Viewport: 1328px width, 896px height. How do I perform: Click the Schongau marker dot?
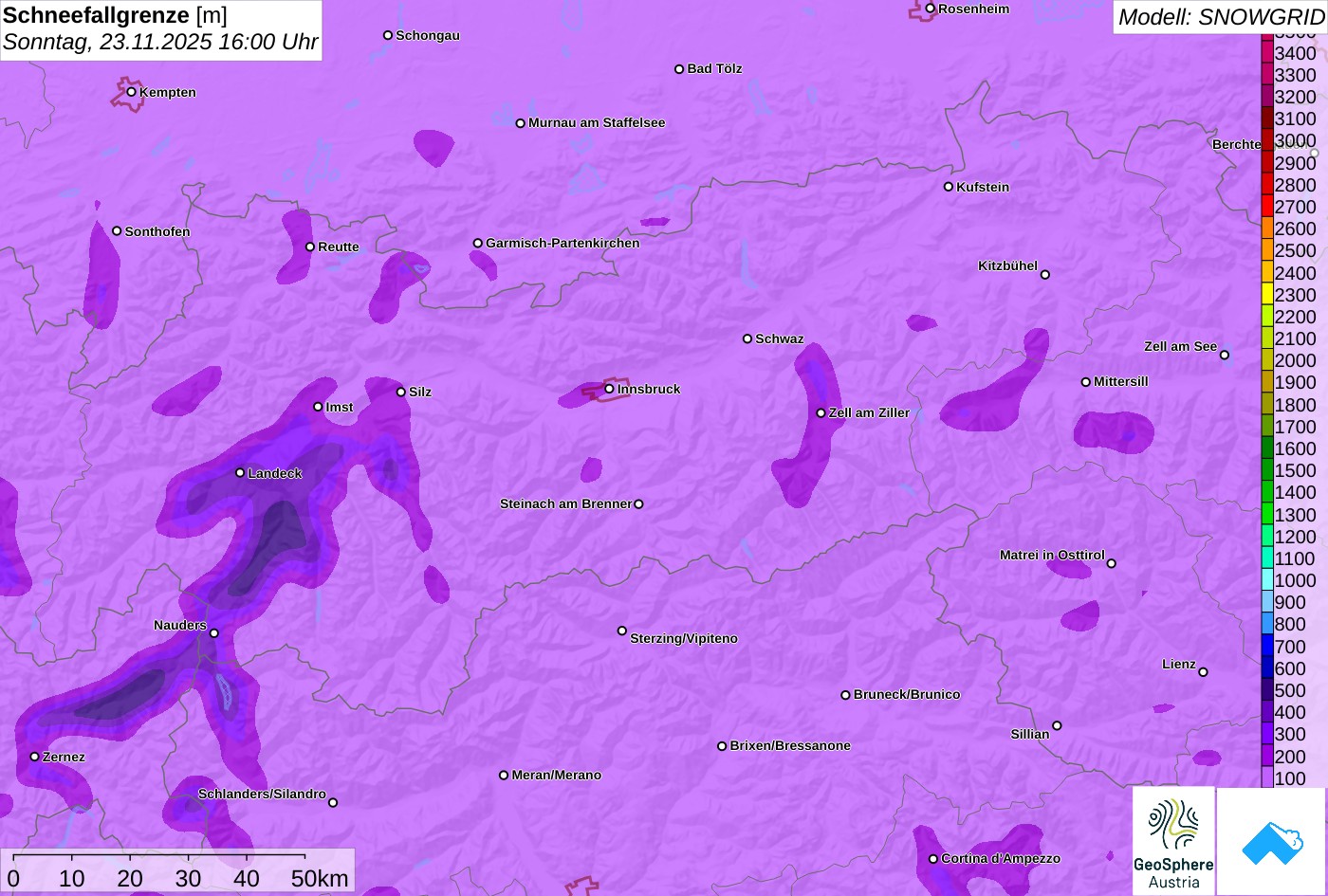[x=387, y=35]
